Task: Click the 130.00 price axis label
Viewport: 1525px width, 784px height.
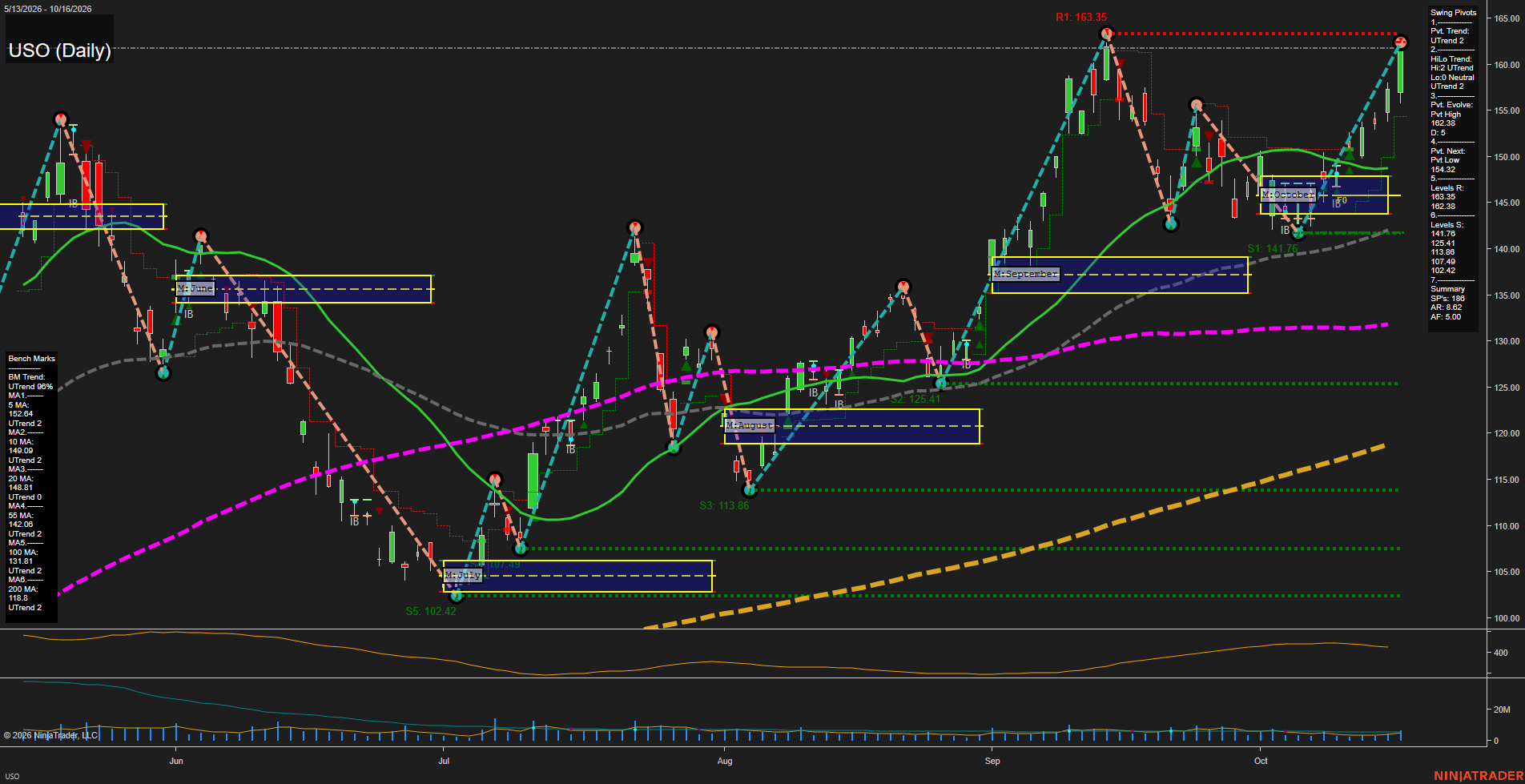Action: pos(1507,341)
